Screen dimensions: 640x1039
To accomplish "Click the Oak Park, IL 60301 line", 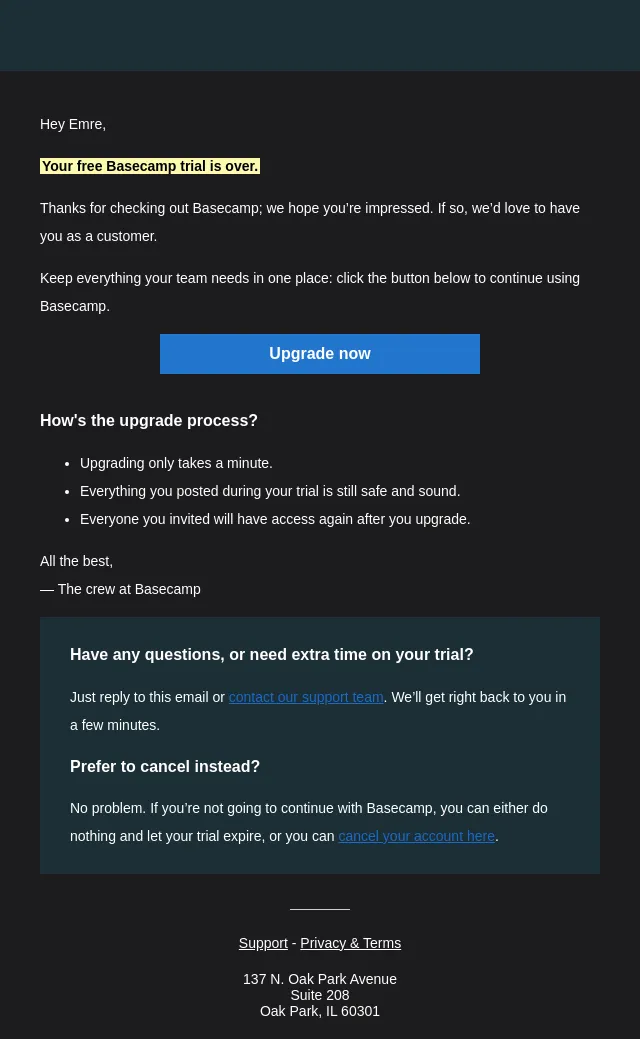I will [x=320, y=1011].
